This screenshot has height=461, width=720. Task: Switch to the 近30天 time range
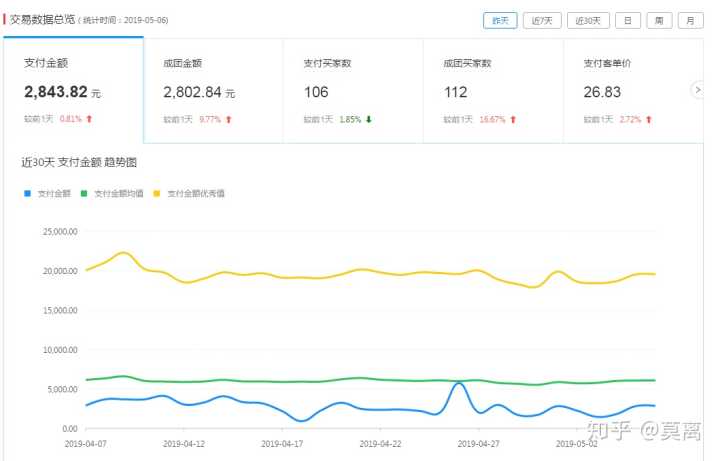point(588,20)
